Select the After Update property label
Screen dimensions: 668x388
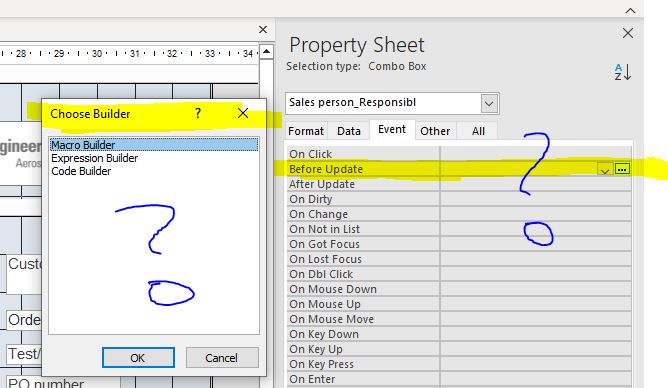(322, 184)
